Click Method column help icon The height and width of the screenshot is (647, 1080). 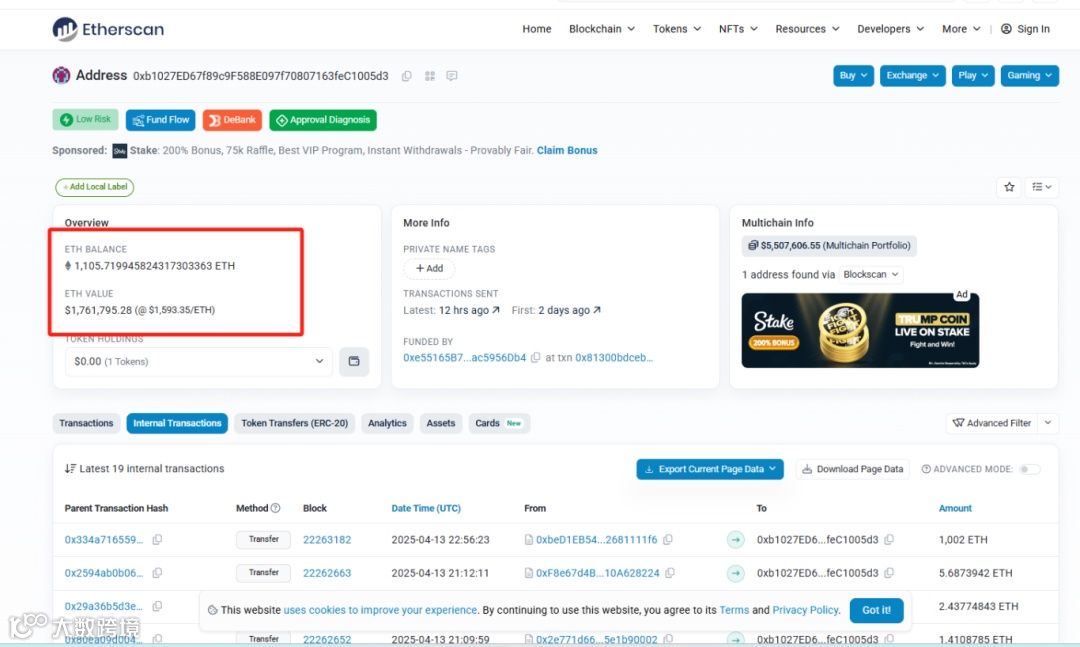tap(276, 508)
